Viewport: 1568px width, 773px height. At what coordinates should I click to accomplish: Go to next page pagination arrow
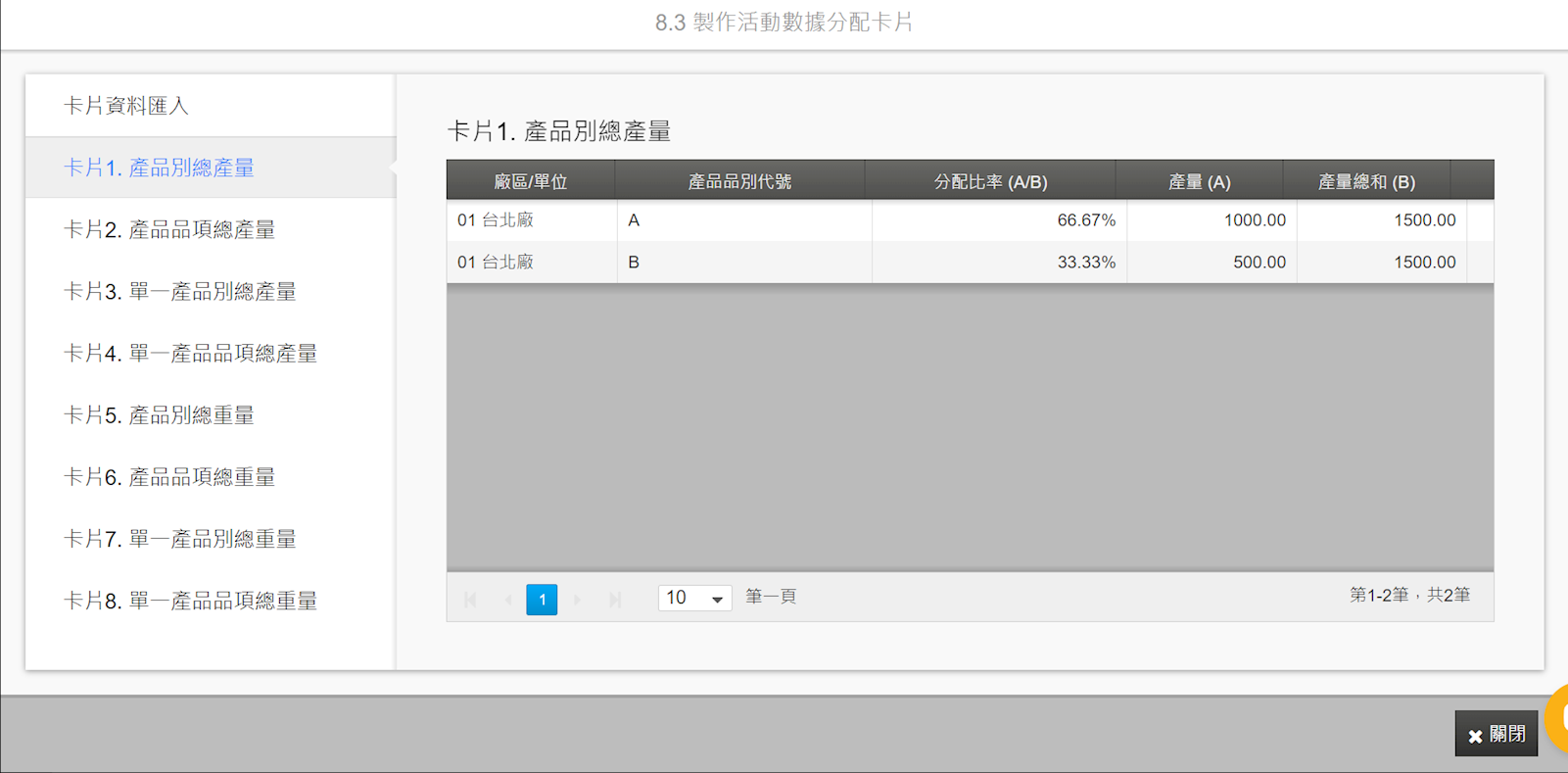577,599
